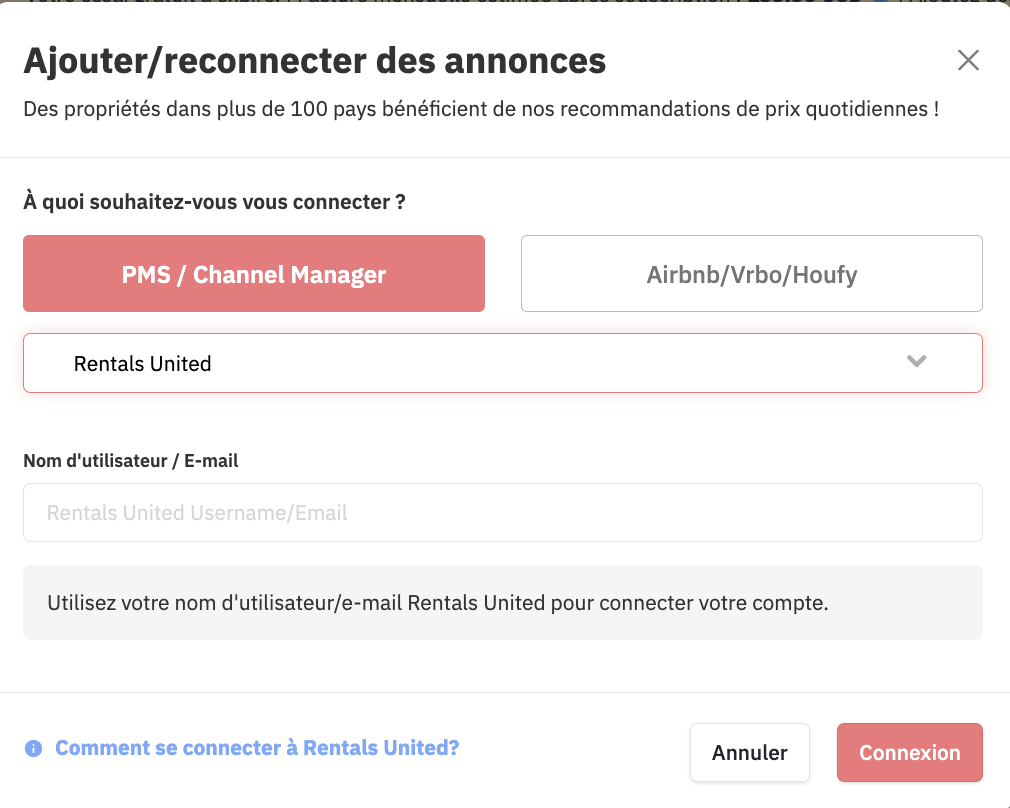Click the grey Utilisez votre nom d'utilisateur hint box
Image resolution: width=1010 pixels, height=808 pixels.
point(502,602)
